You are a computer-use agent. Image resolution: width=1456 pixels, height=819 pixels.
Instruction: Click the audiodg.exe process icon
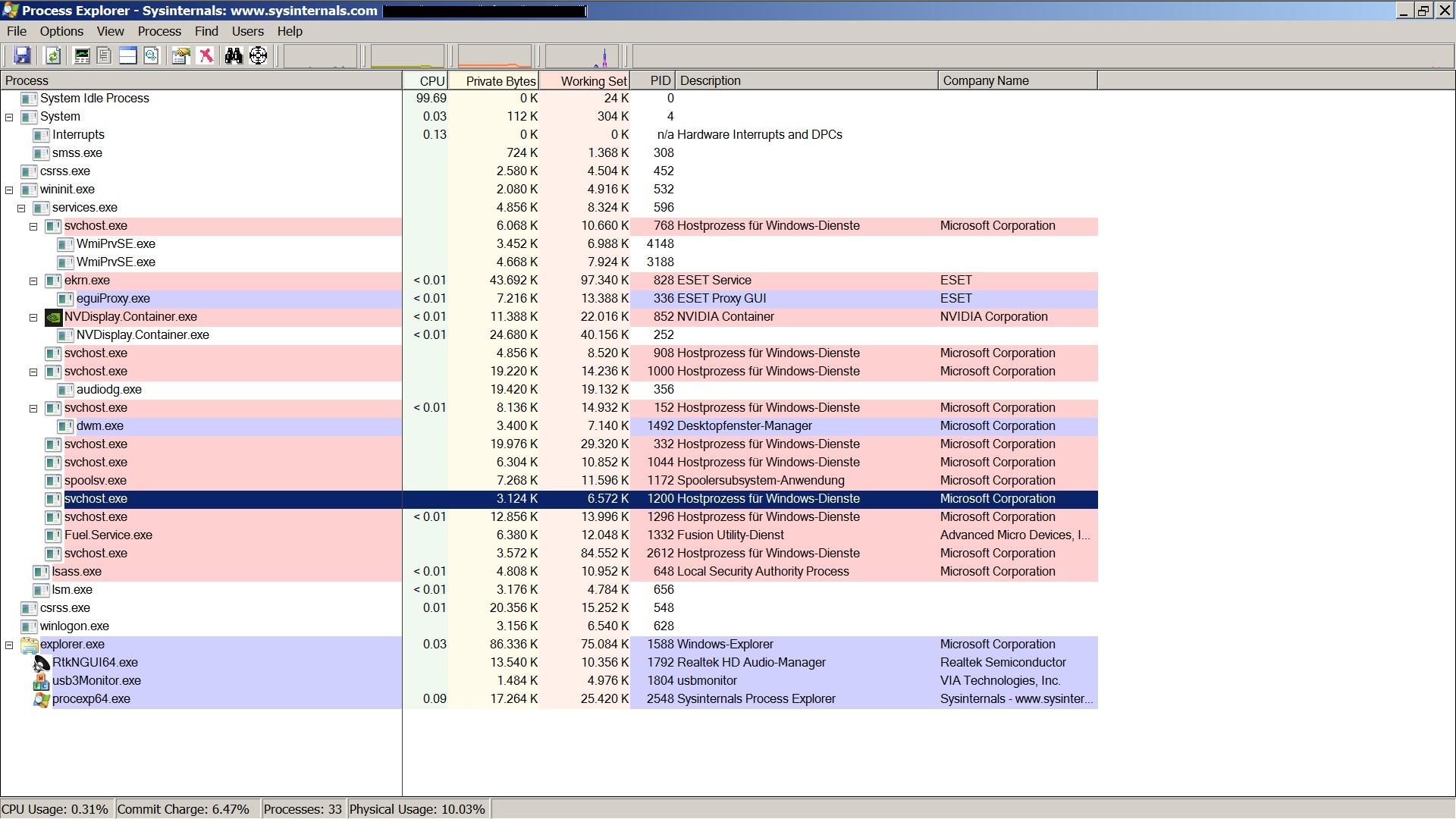[65, 390]
